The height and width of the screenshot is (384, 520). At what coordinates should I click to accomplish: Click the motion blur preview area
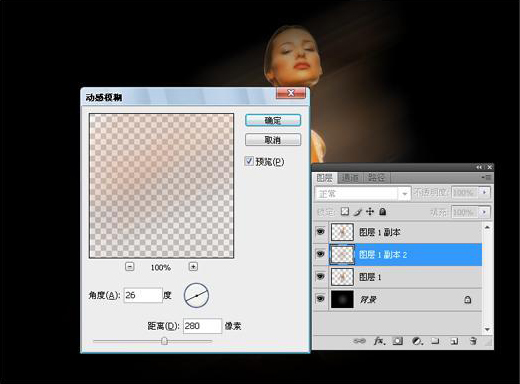tap(161, 186)
